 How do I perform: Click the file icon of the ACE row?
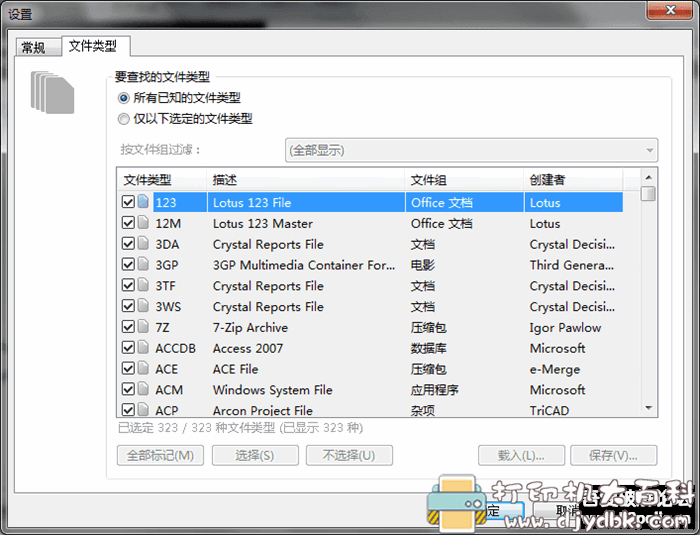pyautogui.click(x=143, y=368)
